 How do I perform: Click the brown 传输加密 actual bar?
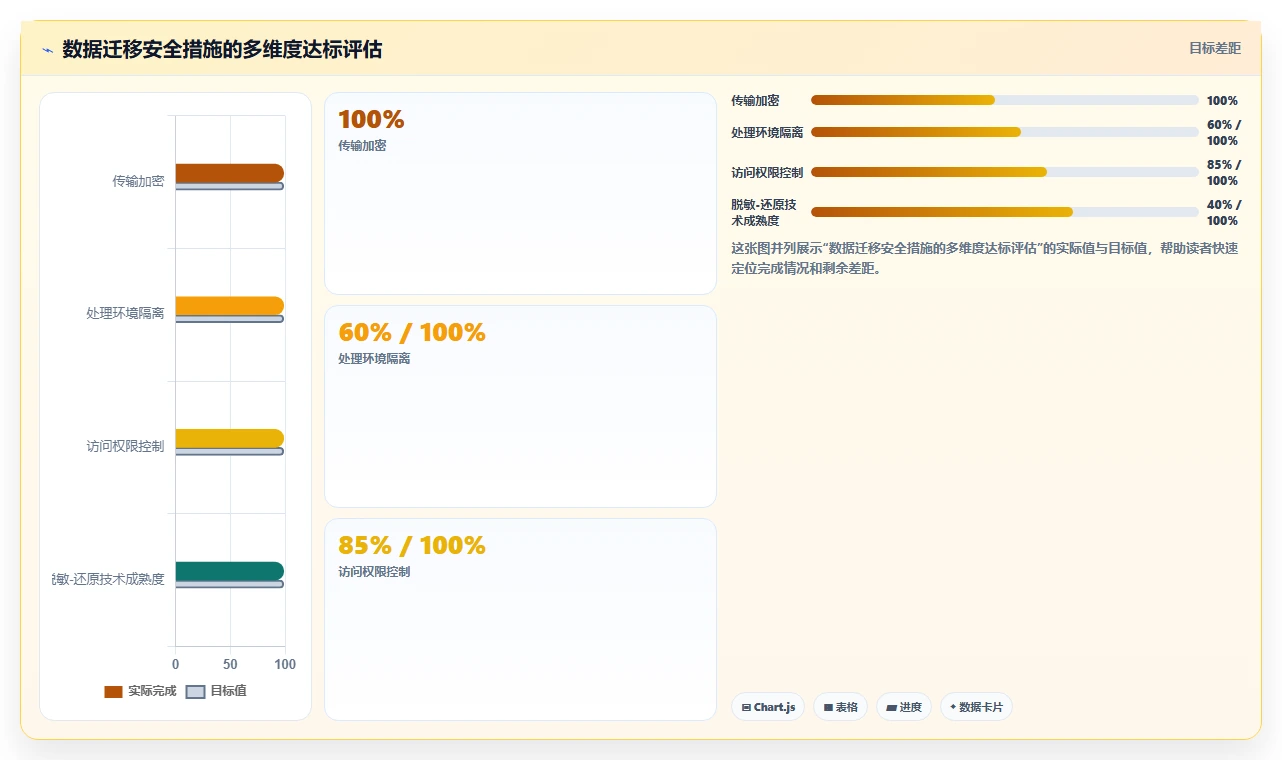[230, 173]
